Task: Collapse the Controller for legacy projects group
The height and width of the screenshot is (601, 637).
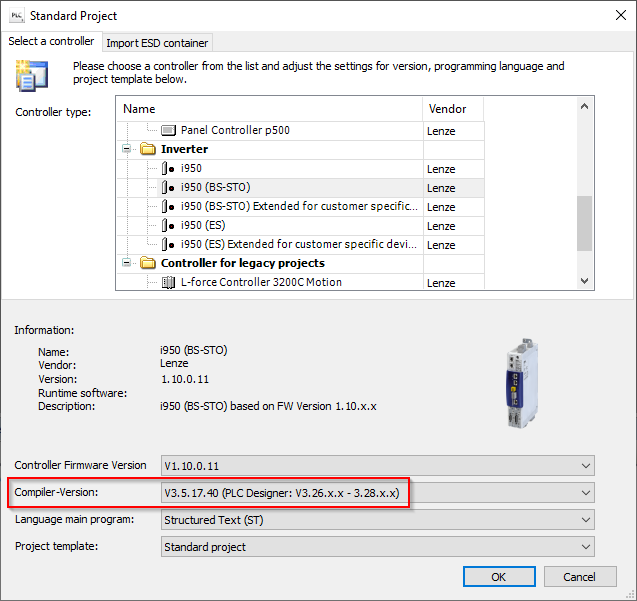Action: coord(126,263)
